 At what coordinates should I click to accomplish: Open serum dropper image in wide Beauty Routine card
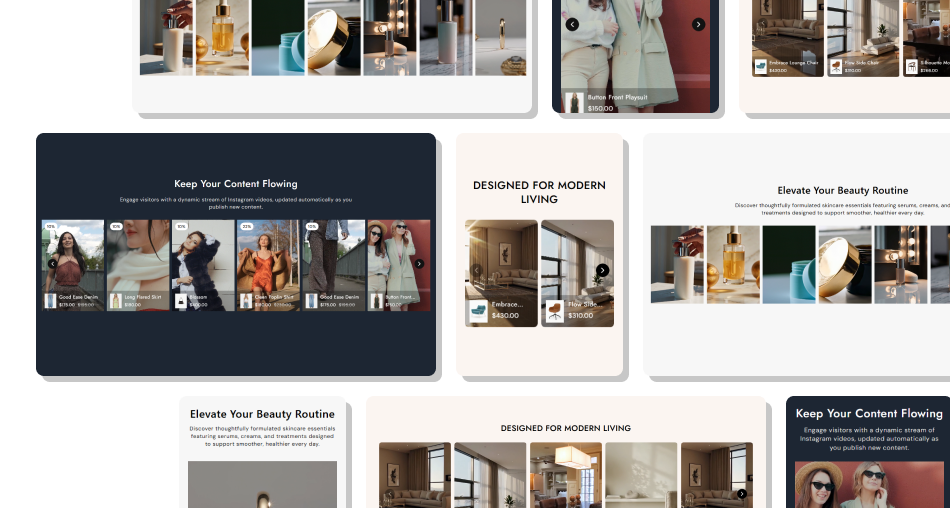point(733,264)
